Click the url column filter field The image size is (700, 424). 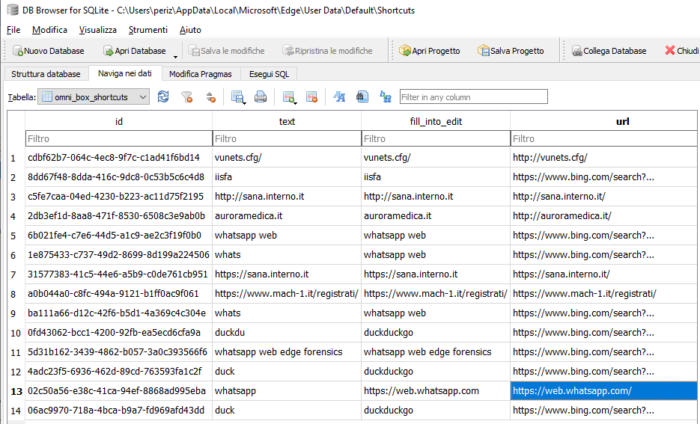click(x=604, y=139)
